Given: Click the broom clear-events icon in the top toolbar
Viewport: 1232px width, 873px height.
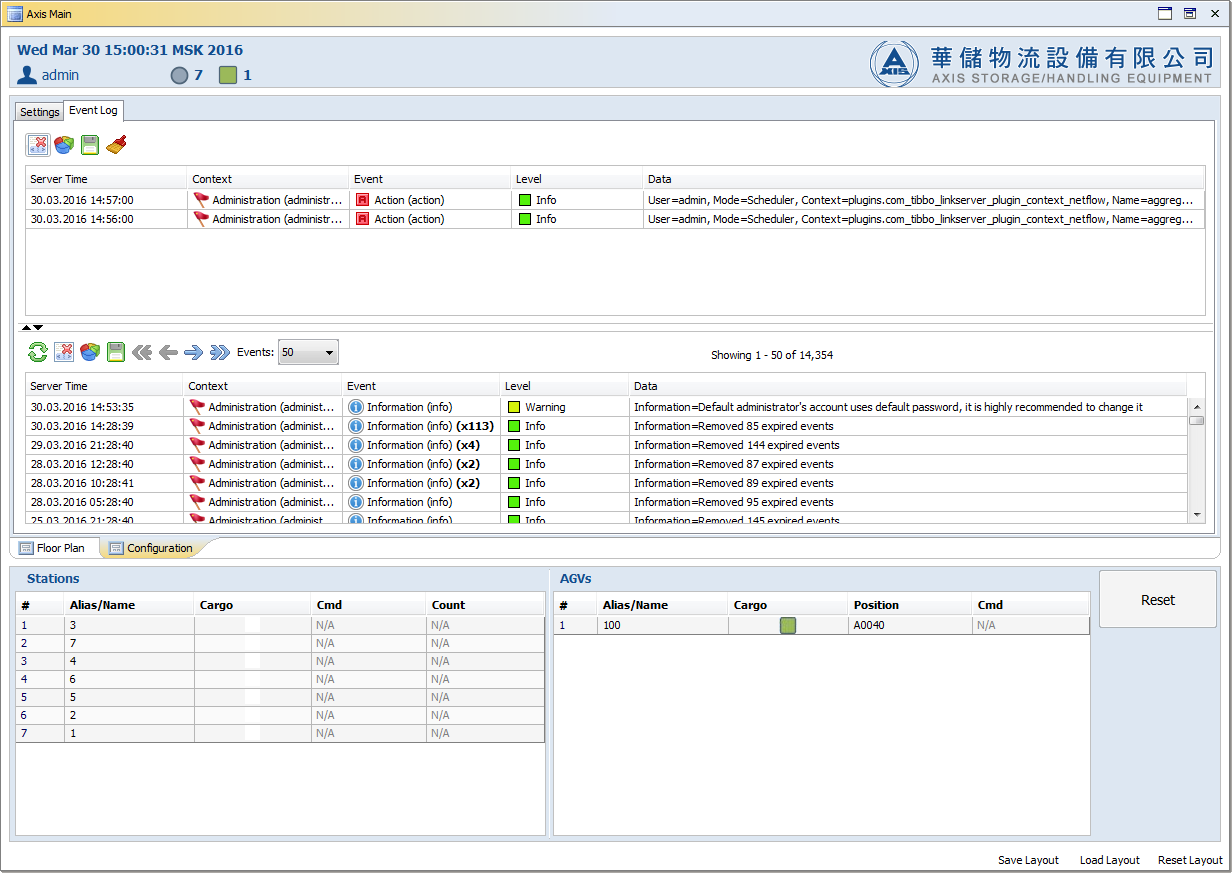Looking at the screenshot, I should pyautogui.click(x=116, y=145).
